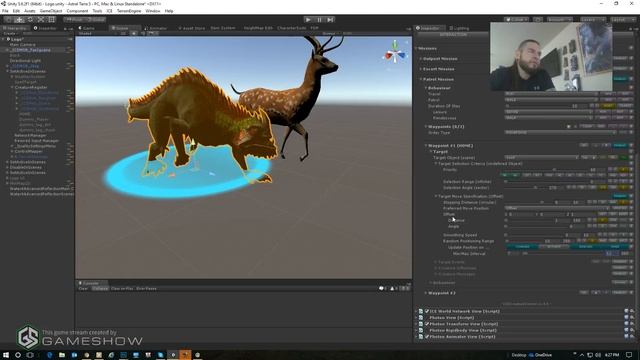Toggle the Patrol Mission enabled button
This screenshot has width=640, height=360.
pyautogui.click(x=620, y=79)
